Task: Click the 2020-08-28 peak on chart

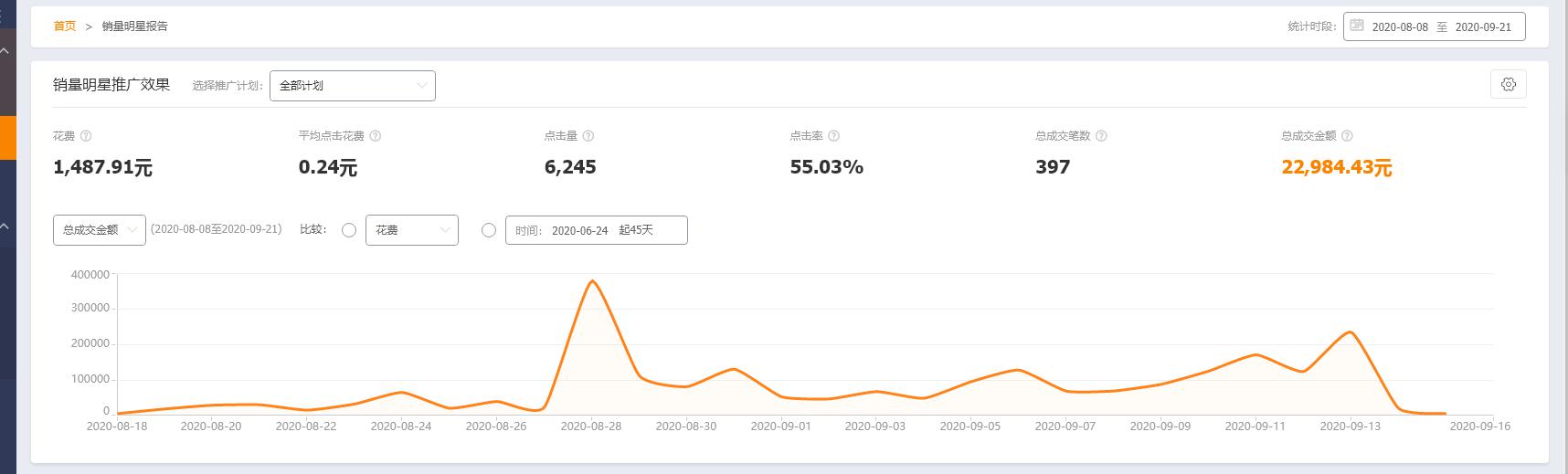Action: [x=592, y=281]
